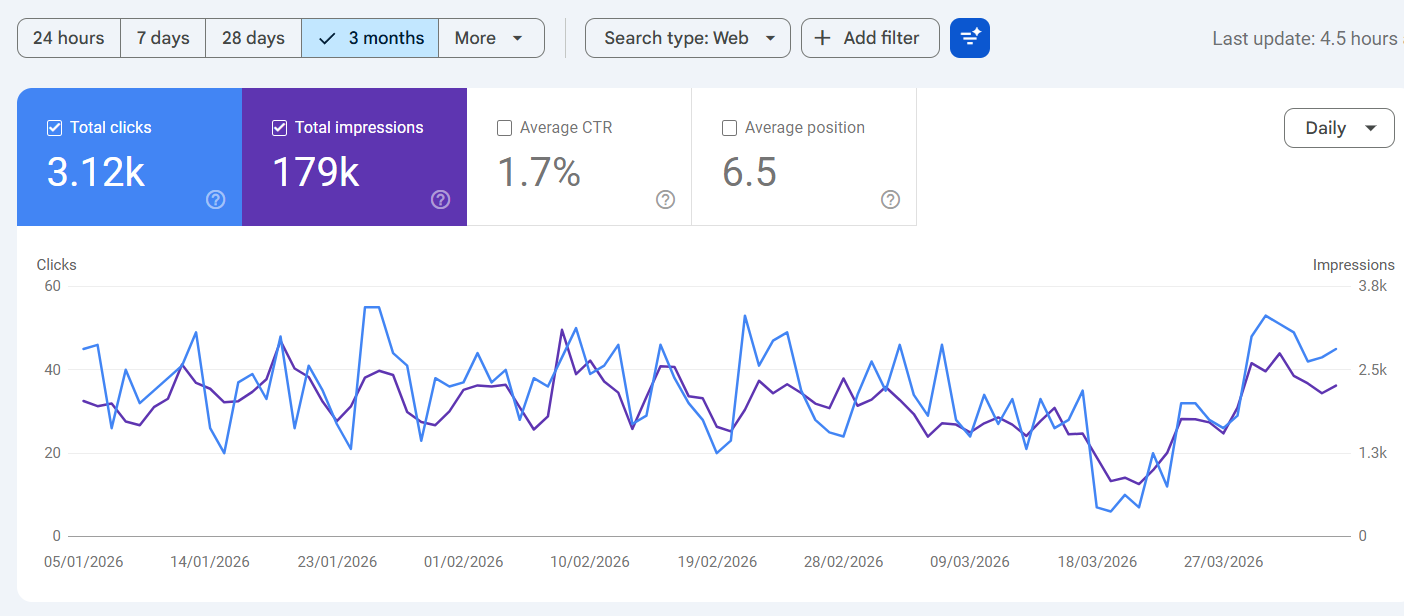Image resolution: width=1404 pixels, height=616 pixels.
Task: Click the plus icon in Add filter
Action: click(x=822, y=38)
